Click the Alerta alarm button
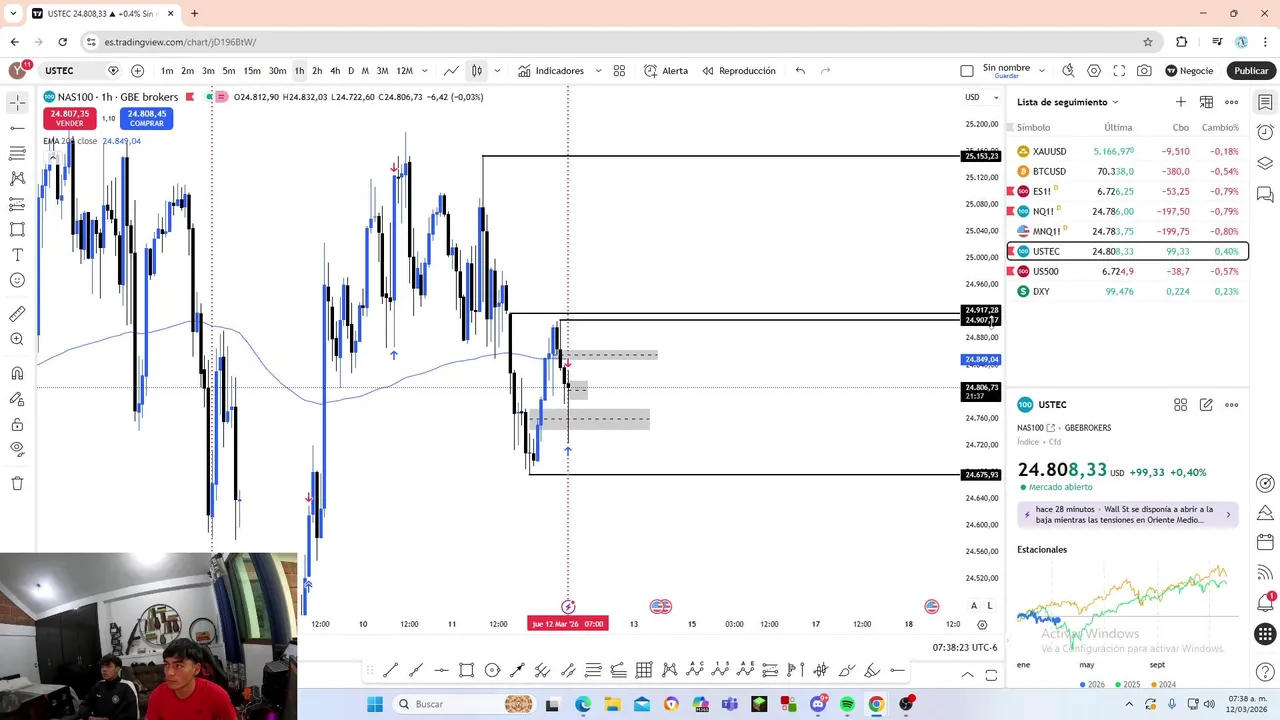Viewport: 1280px width, 720px height. [666, 71]
